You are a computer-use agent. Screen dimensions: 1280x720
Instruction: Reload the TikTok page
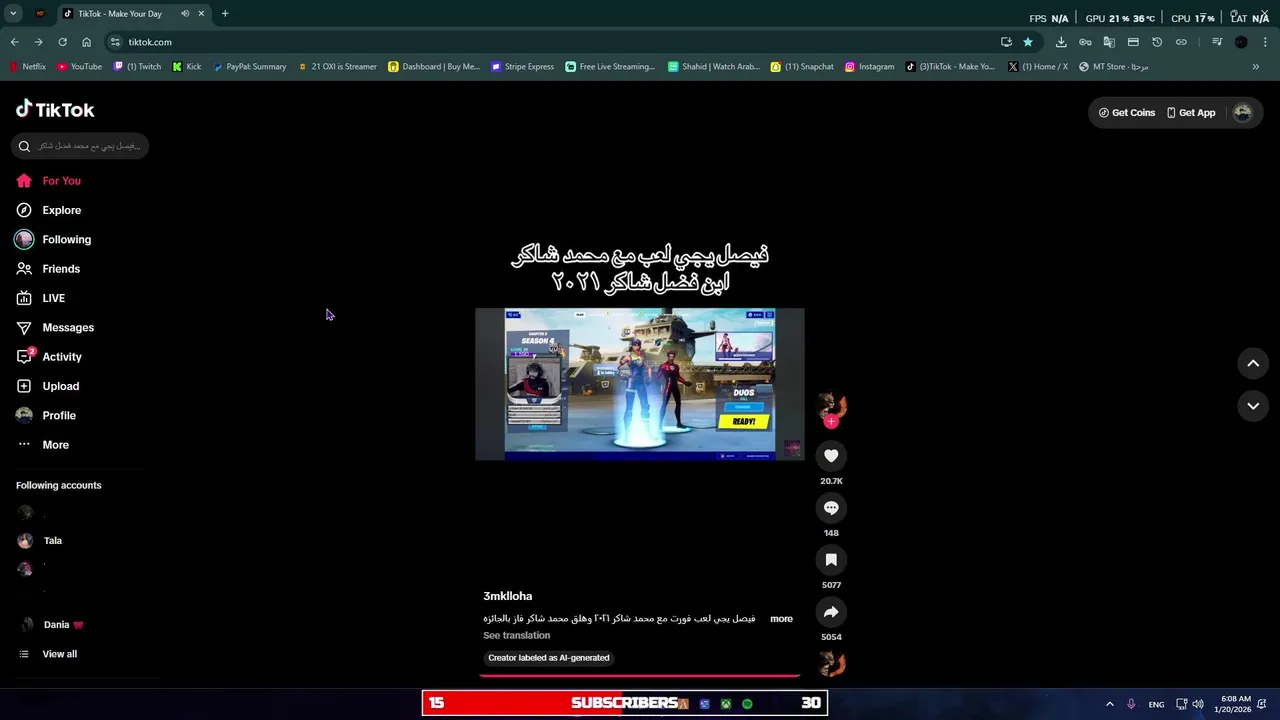click(x=62, y=42)
